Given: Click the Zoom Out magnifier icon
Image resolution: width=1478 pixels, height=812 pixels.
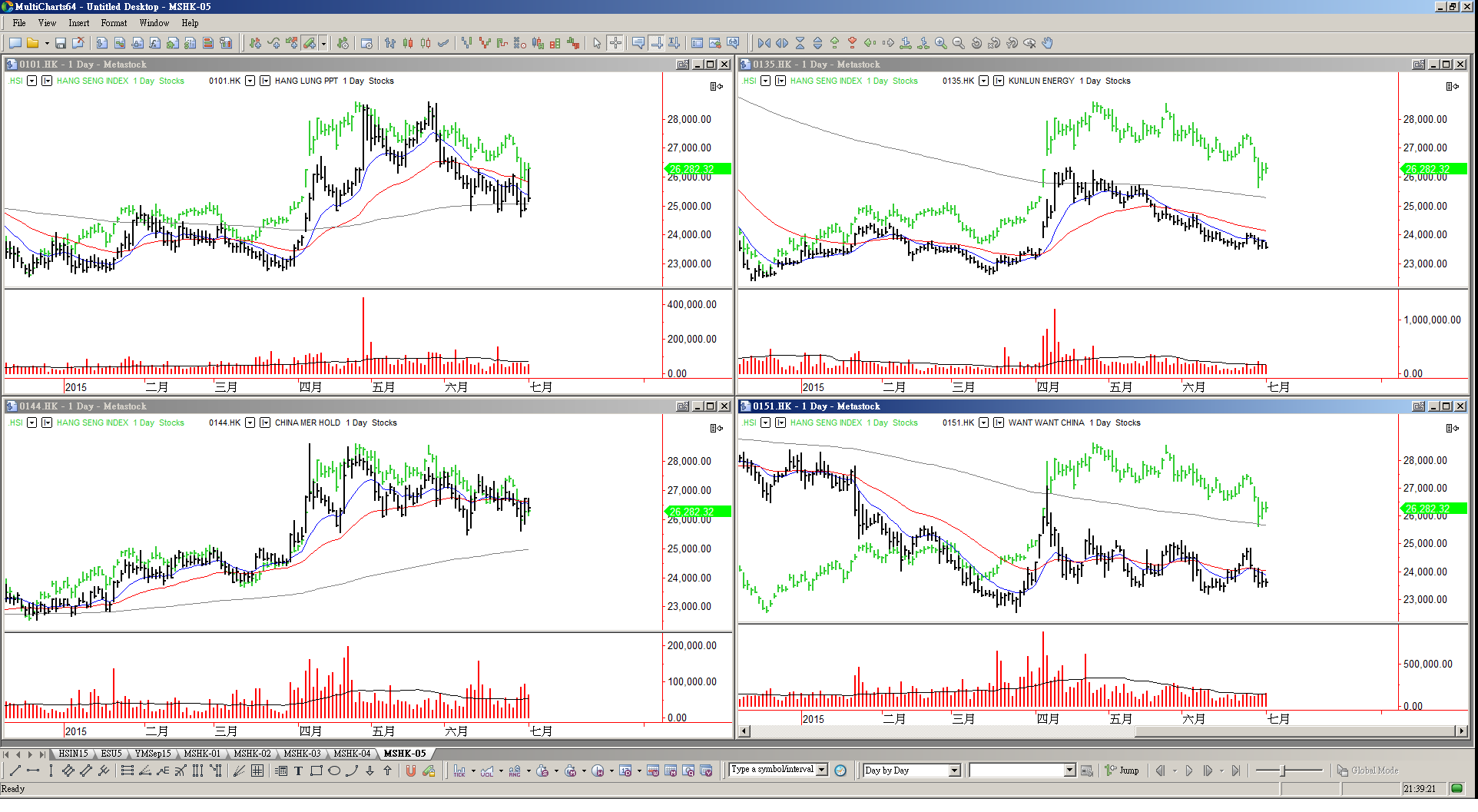Looking at the screenshot, I should click(x=959, y=43).
